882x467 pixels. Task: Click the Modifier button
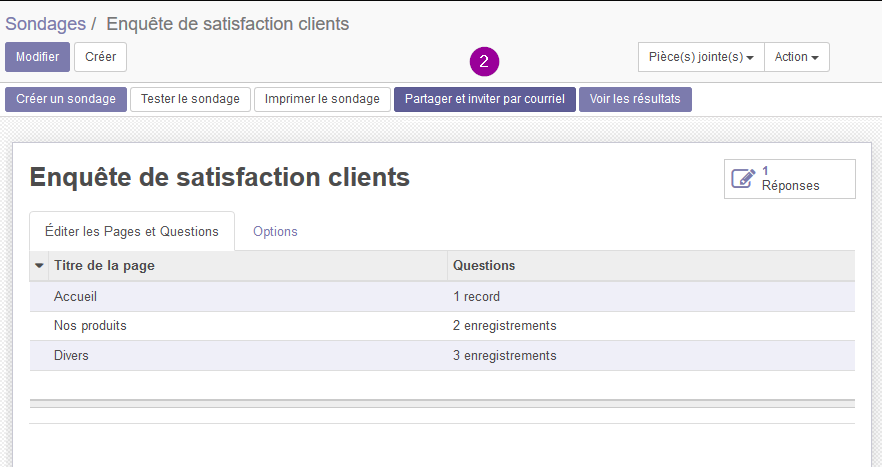[37, 57]
